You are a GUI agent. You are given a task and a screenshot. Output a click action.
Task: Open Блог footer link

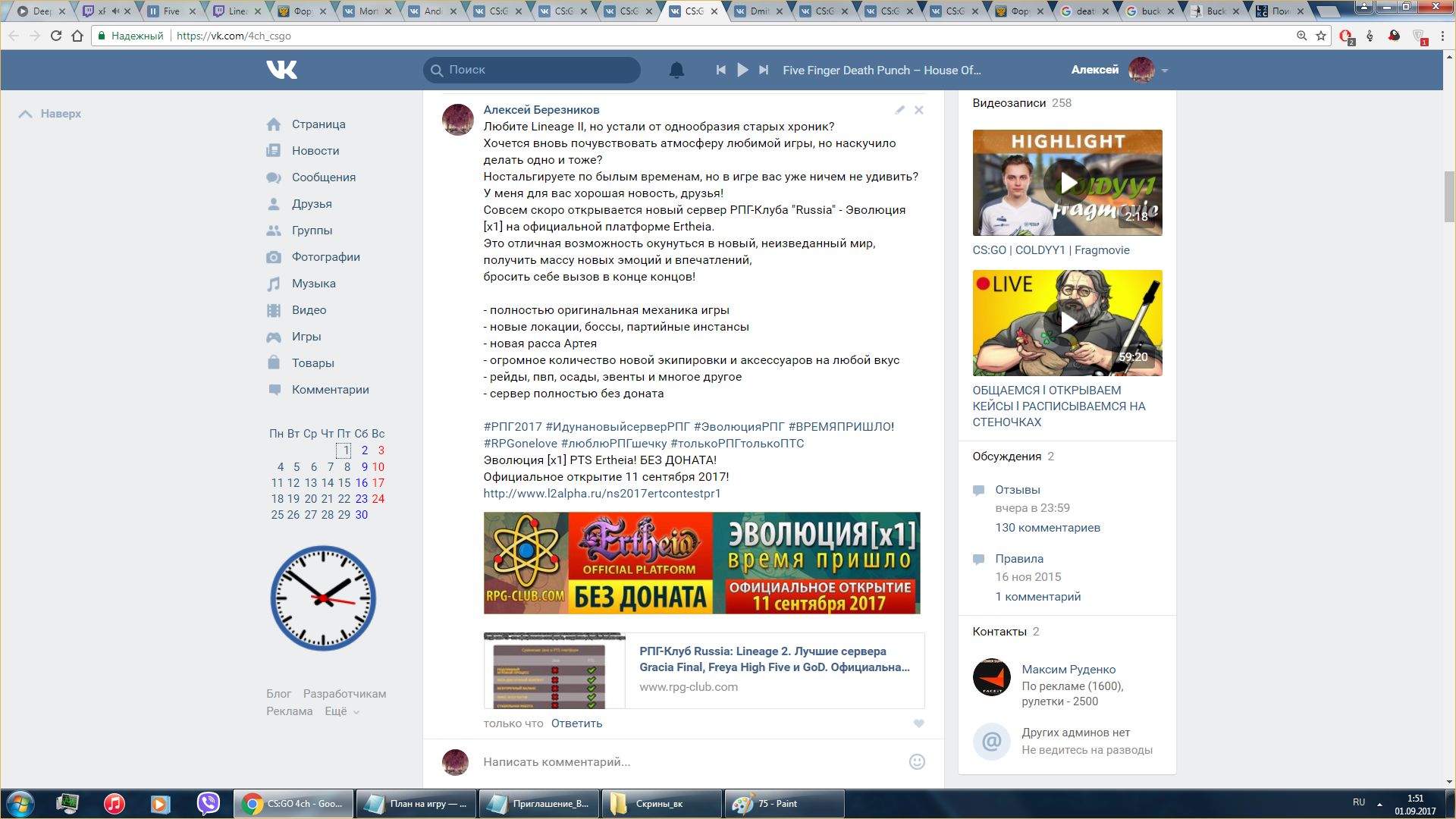[278, 694]
